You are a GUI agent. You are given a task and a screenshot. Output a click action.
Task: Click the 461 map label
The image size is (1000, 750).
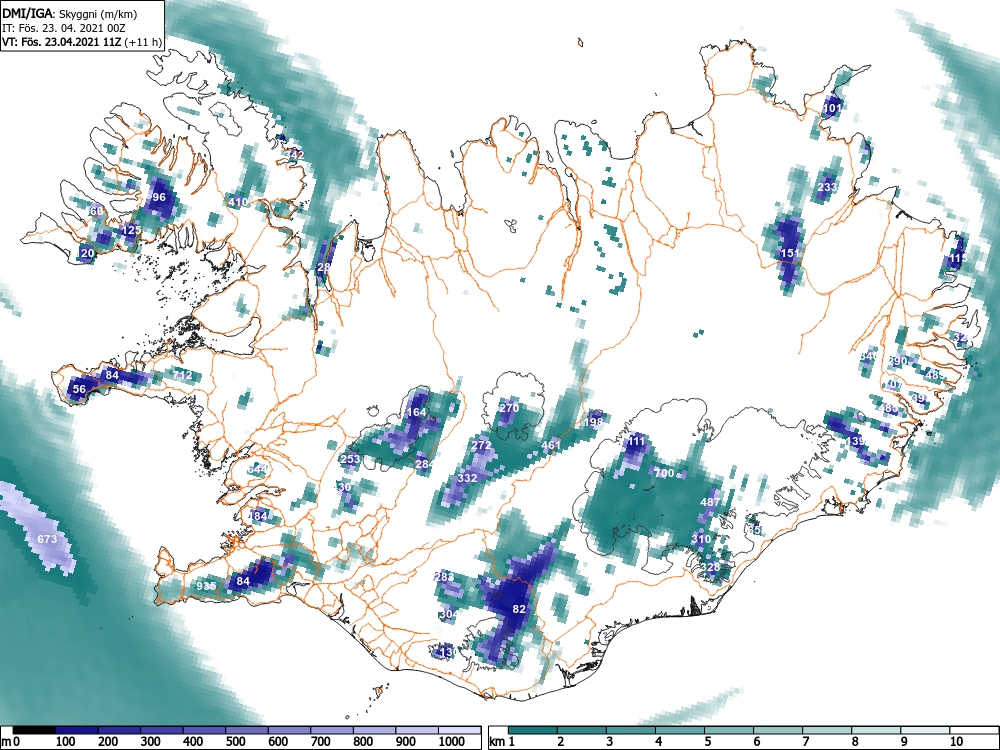[551, 445]
